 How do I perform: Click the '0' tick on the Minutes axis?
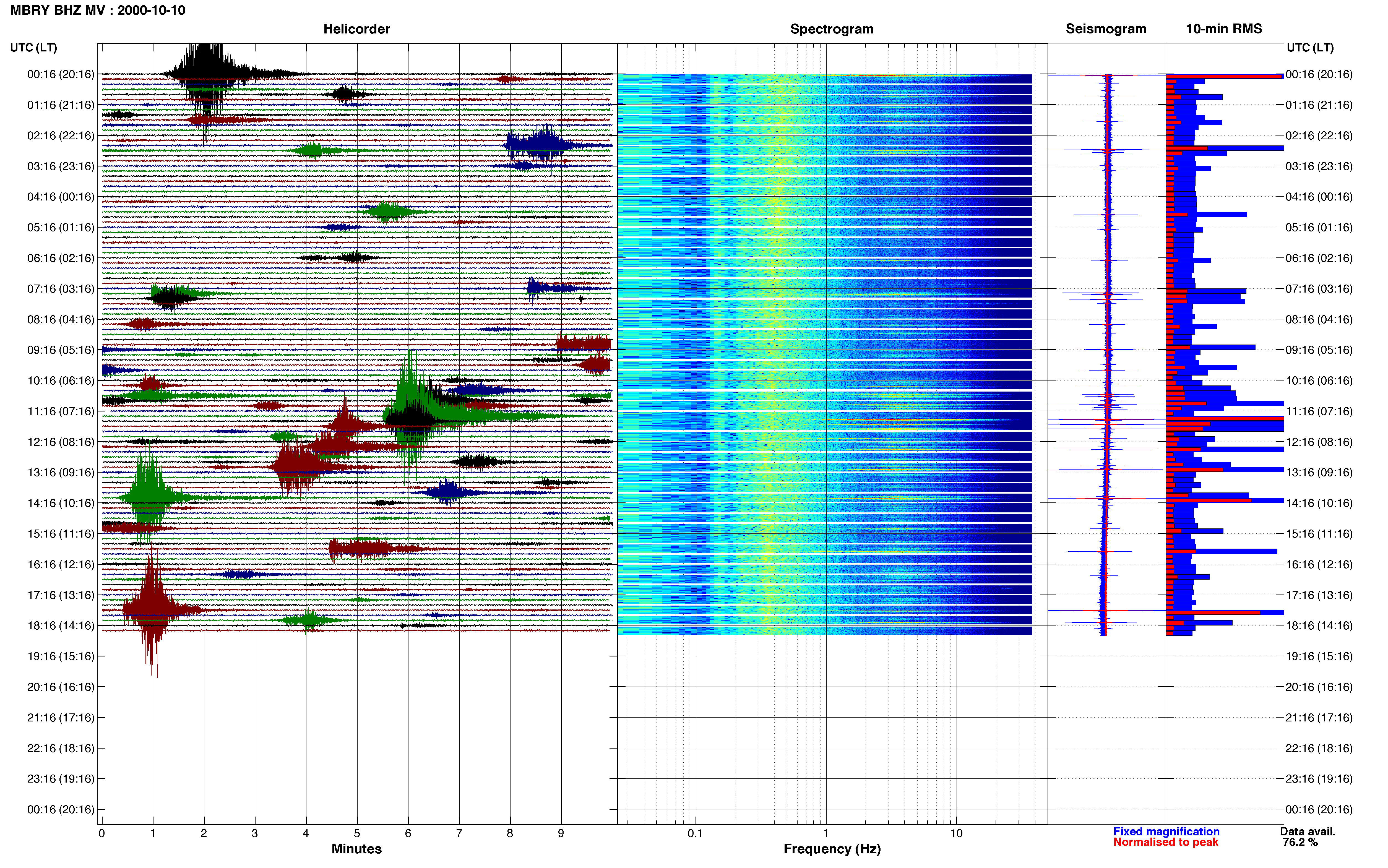click(x=101, y=833)
